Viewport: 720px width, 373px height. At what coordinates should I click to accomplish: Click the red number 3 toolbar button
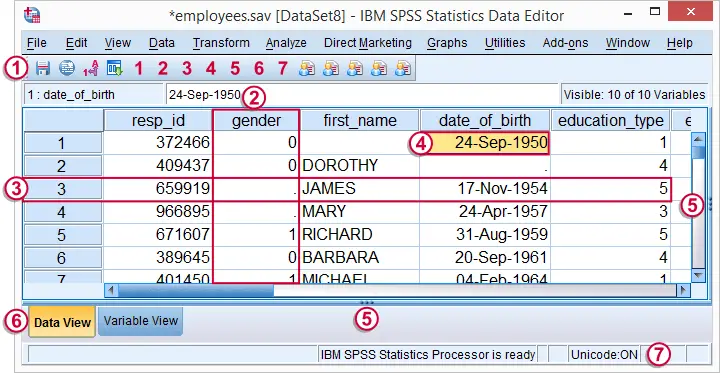[186, 69]
